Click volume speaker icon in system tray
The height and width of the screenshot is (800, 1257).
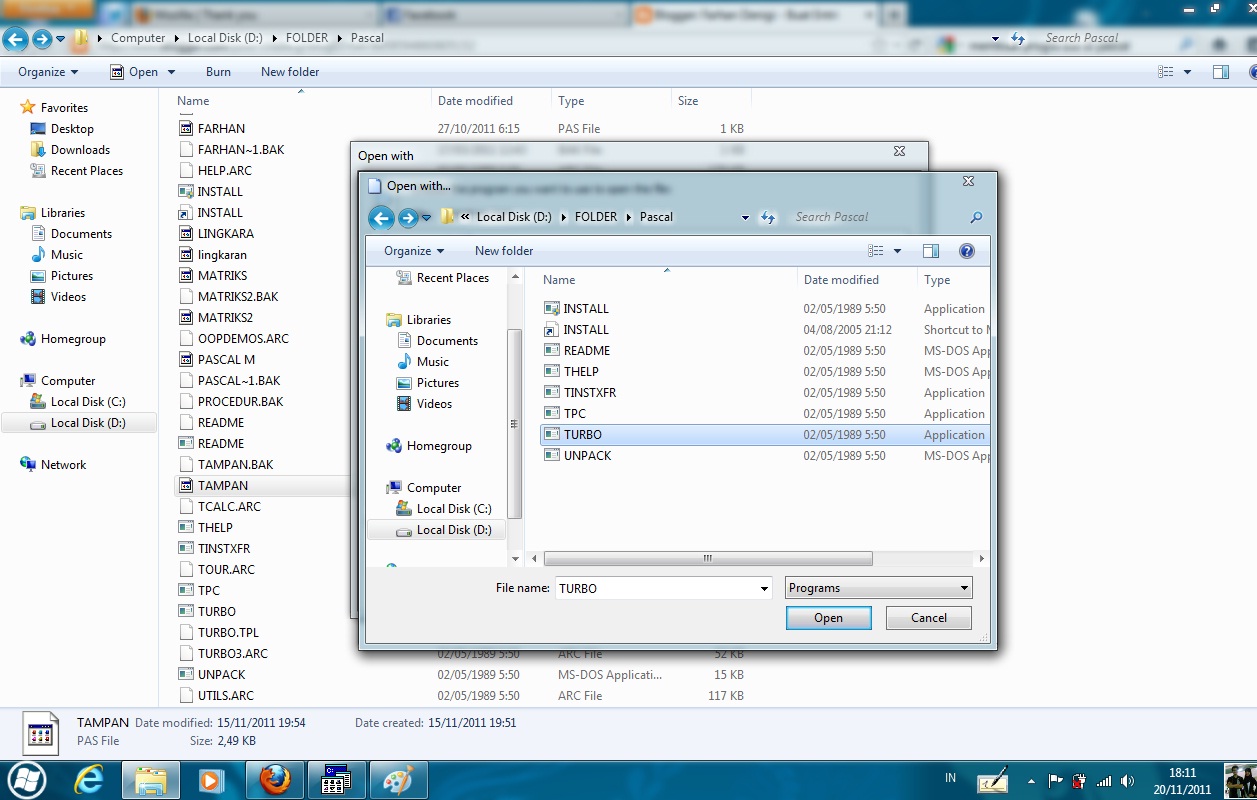coord(1128,781)
